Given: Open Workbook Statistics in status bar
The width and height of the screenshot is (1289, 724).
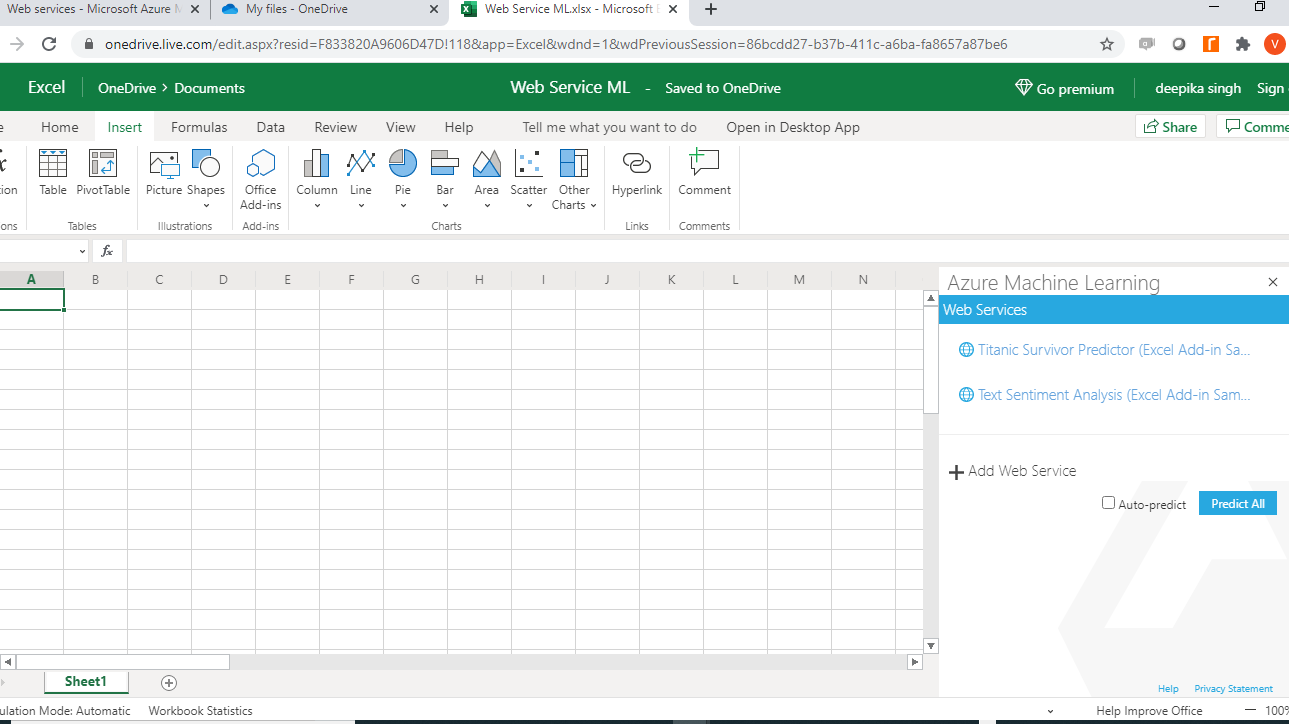Looking at the screenshot, I should 201,711.
